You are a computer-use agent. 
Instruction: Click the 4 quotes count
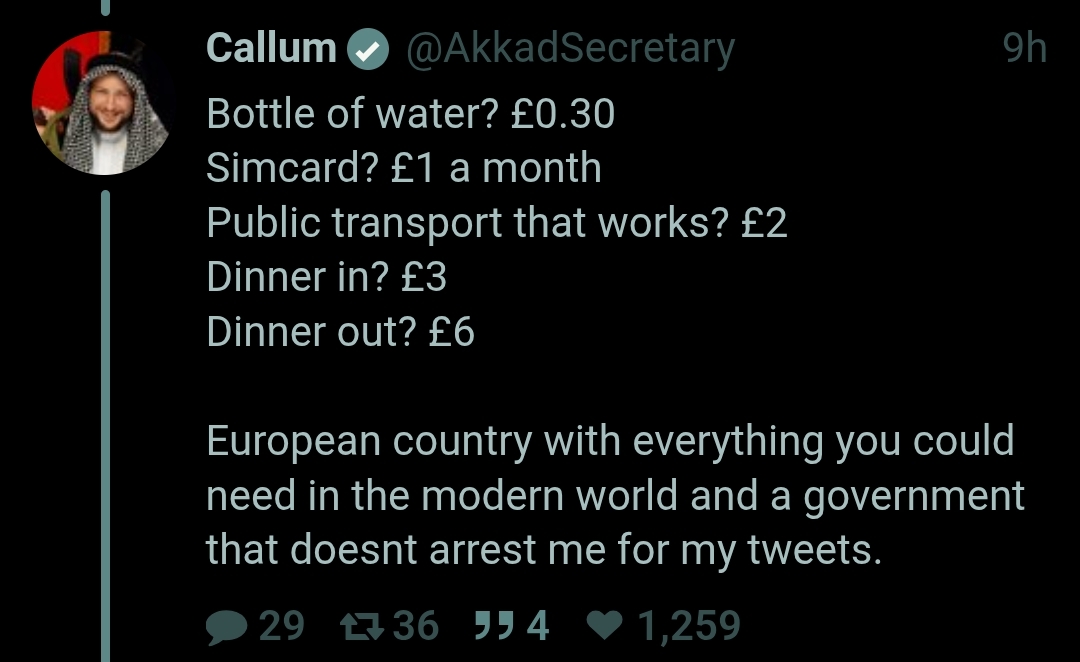pos(538,625)
